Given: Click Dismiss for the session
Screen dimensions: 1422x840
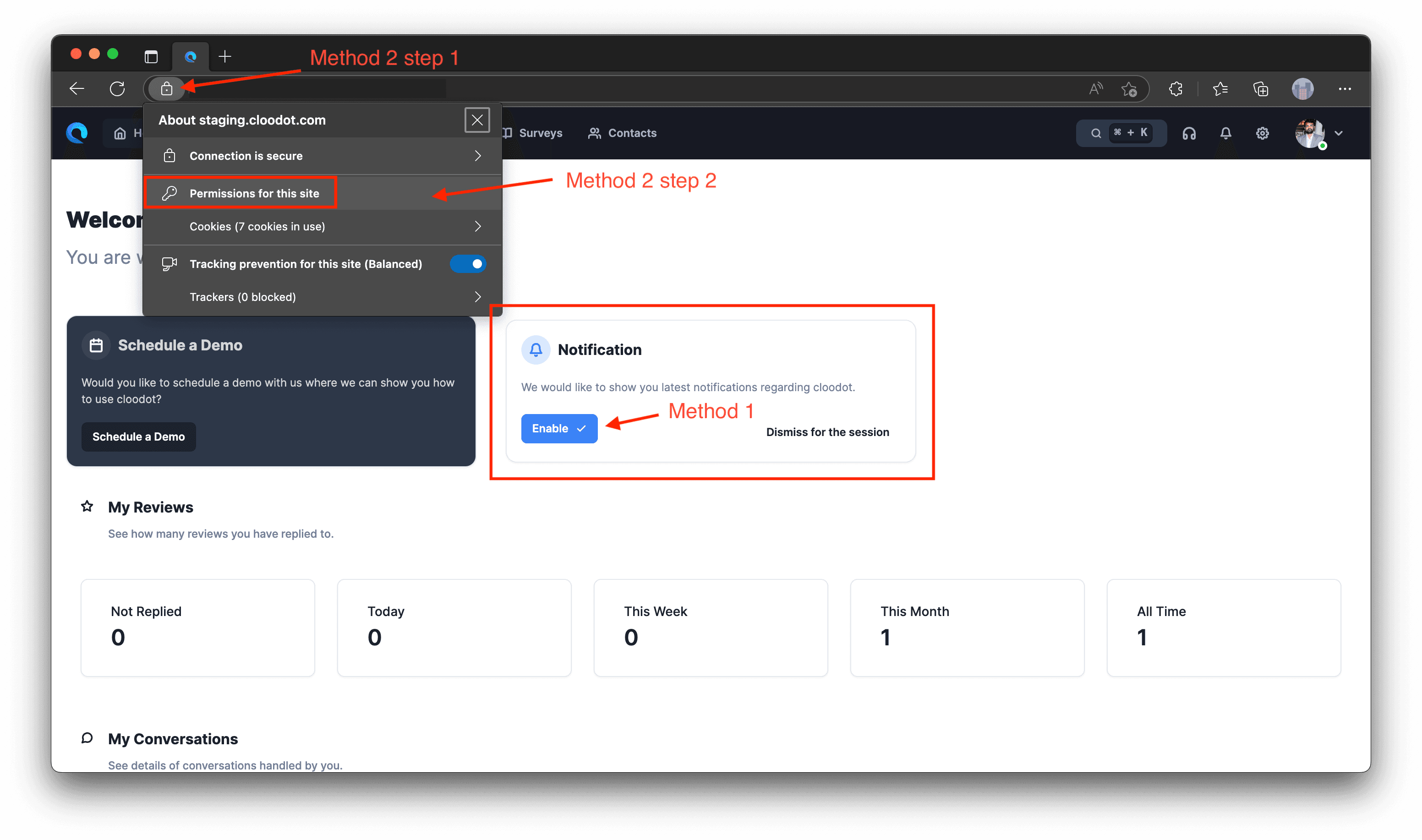Looking at the screenshot, I should 827,432.
